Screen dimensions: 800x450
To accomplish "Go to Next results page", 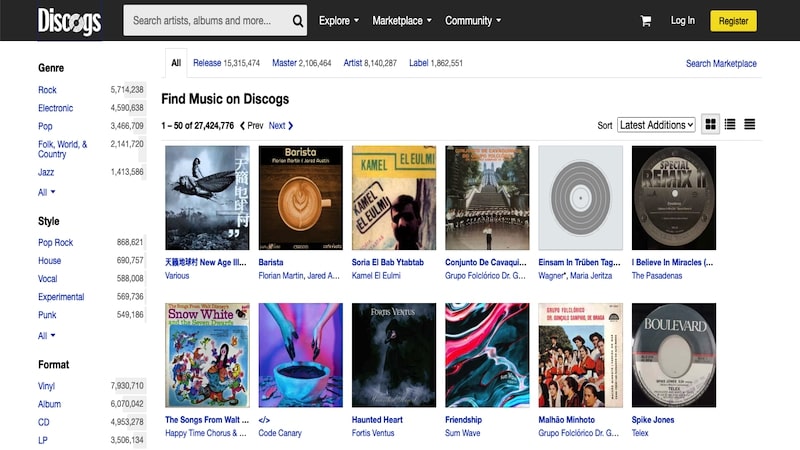I will click(x=281, y=126).
